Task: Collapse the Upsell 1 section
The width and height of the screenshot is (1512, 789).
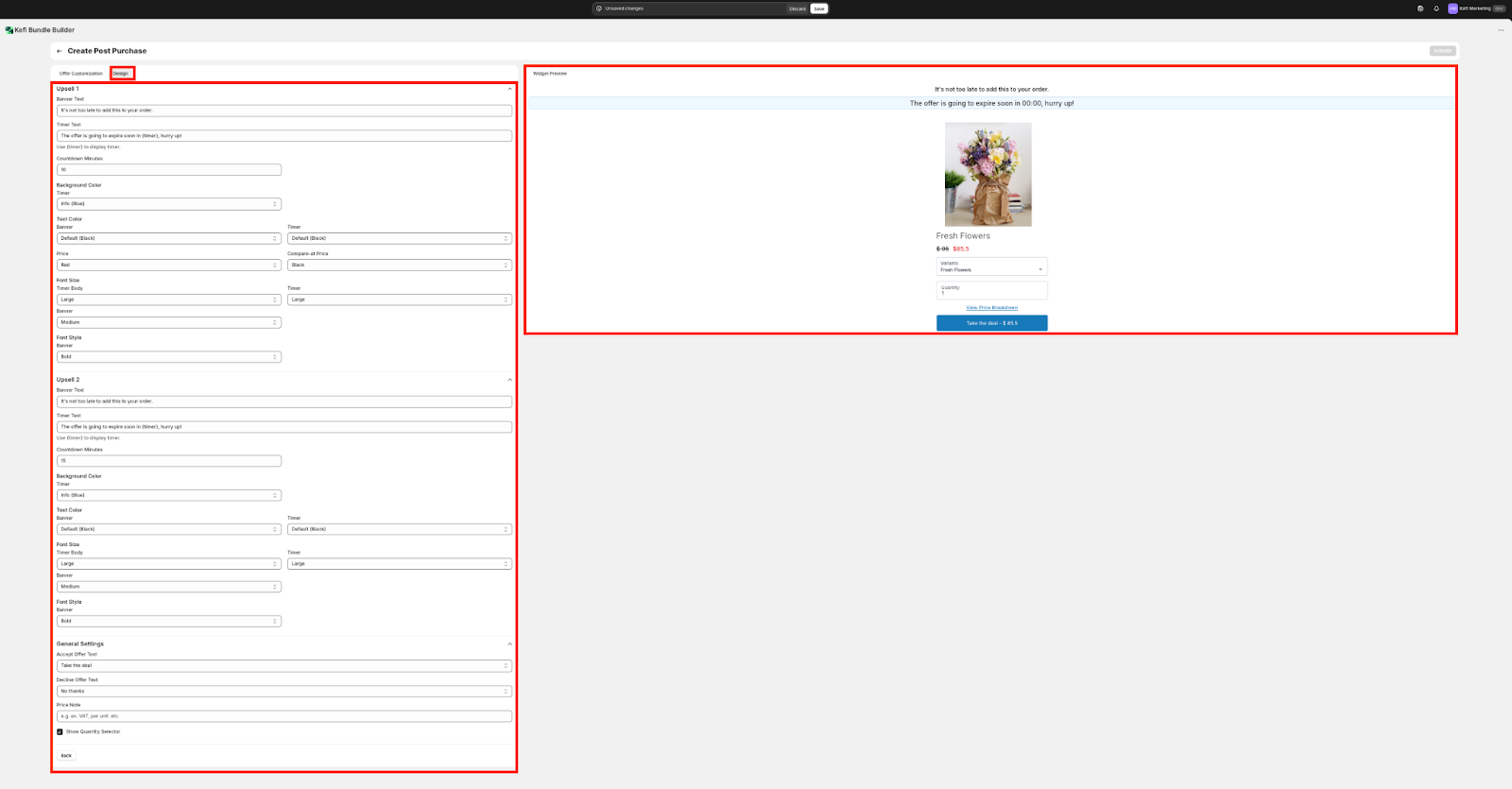Action: click(509, 89)
